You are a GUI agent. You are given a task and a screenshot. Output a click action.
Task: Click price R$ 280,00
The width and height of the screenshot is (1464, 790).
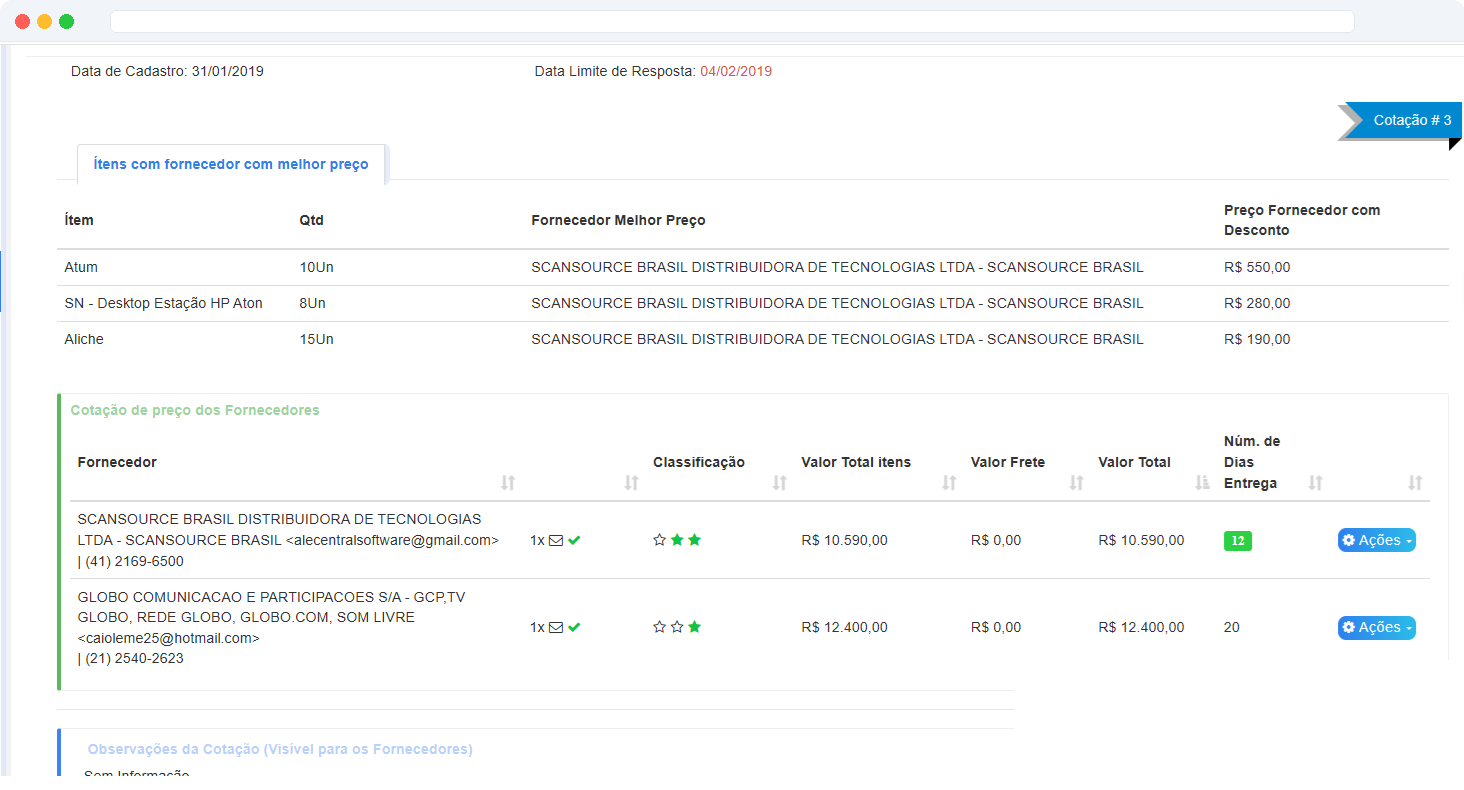(1257, 303)
